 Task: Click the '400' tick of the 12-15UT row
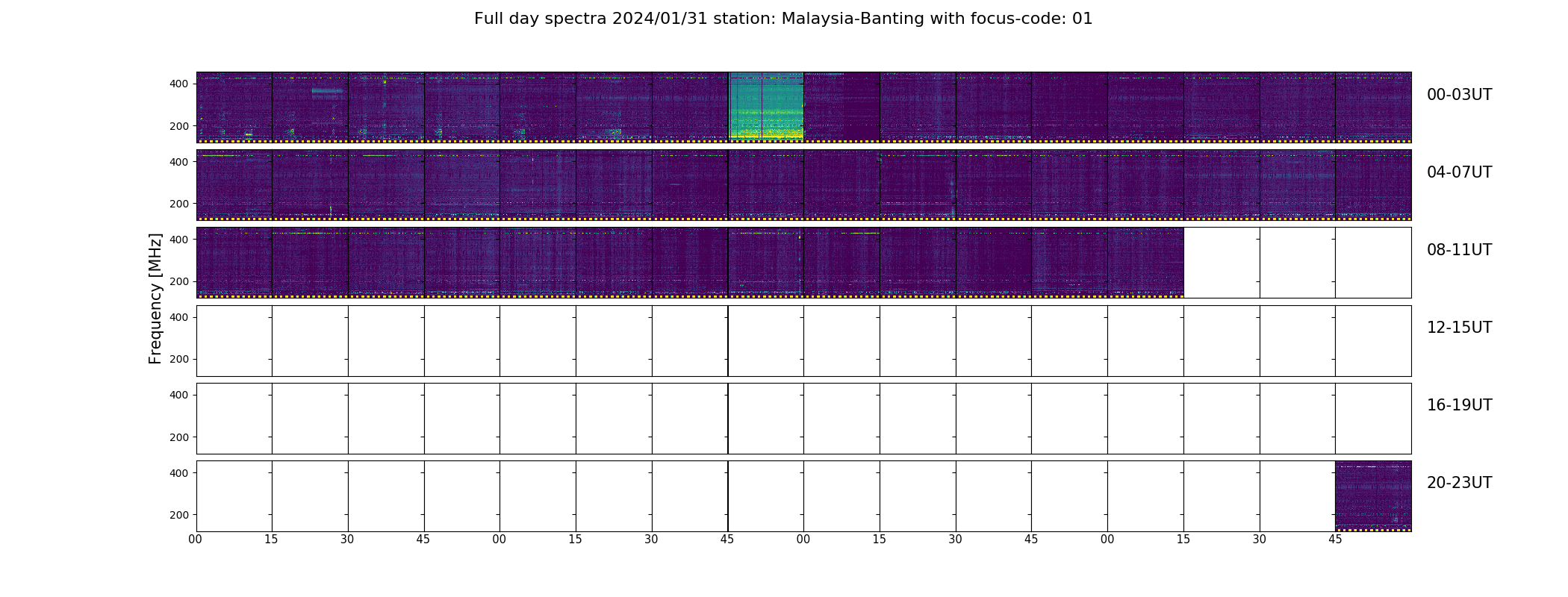(x=178, y=317)
